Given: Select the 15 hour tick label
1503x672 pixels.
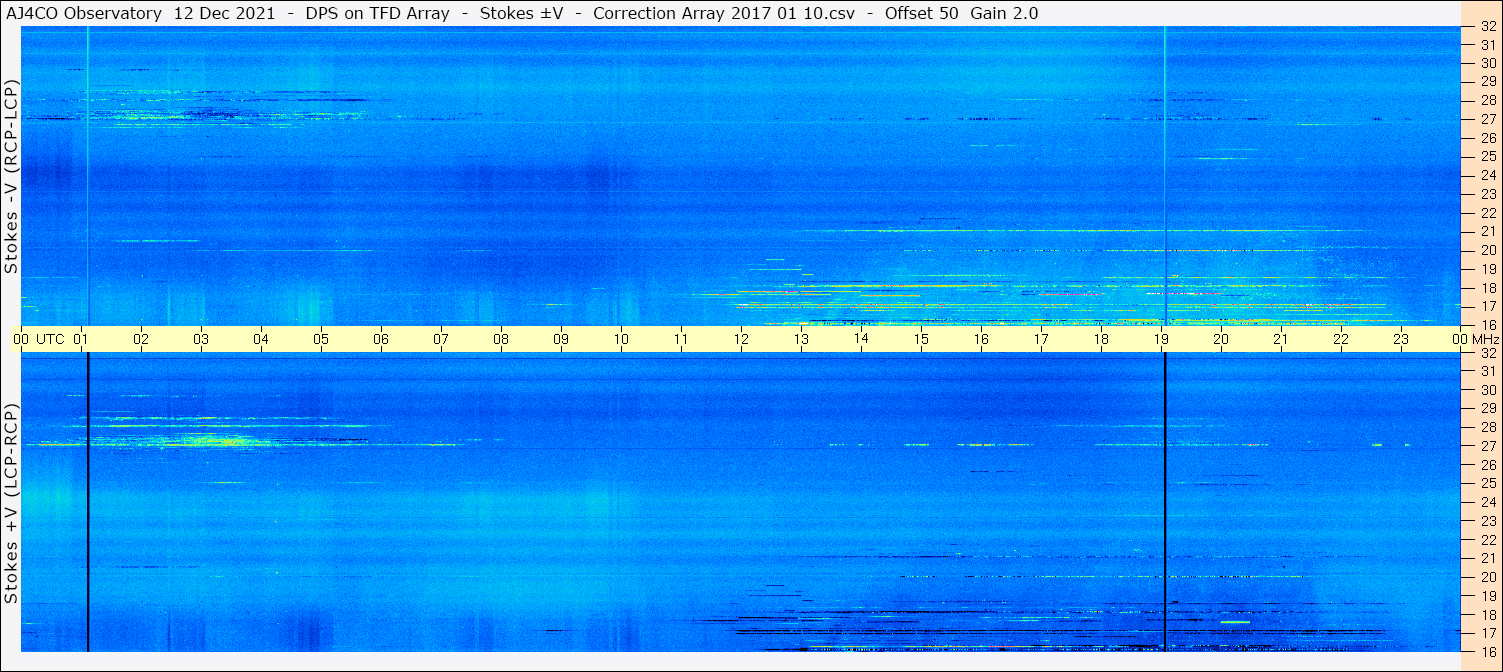Looking at the screenshot, I should coord(922,340).
